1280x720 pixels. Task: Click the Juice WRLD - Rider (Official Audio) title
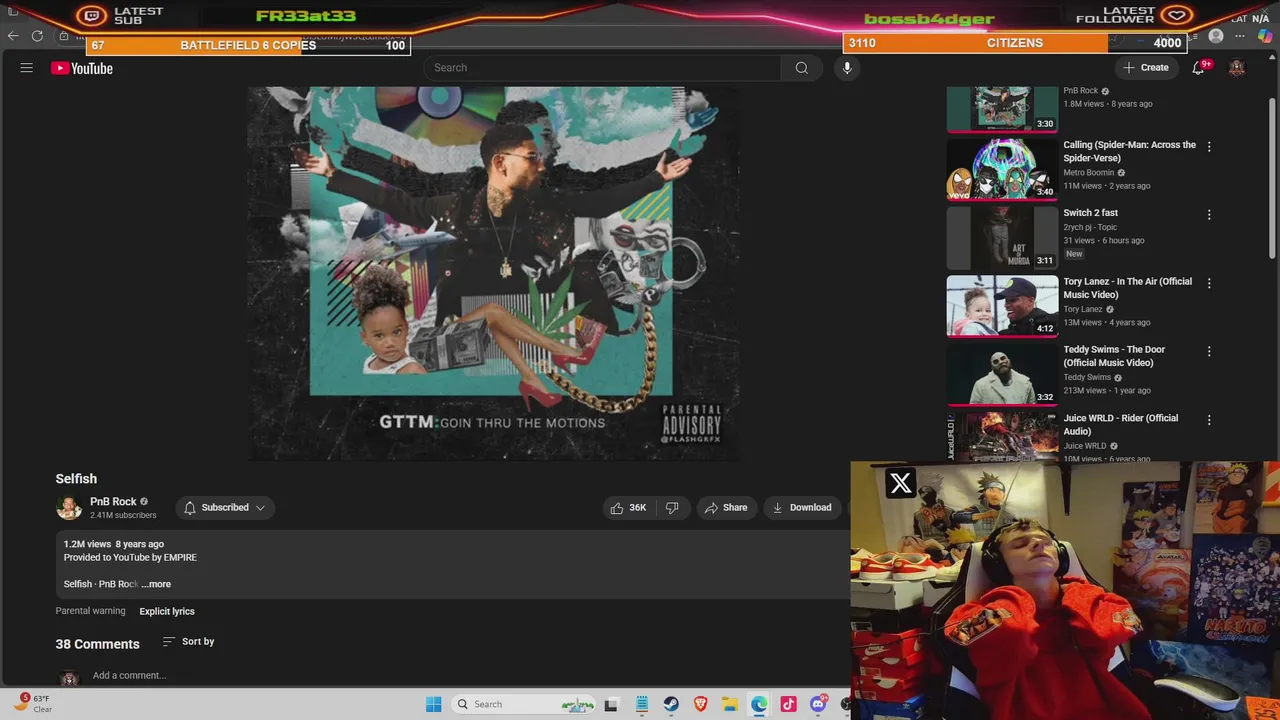coord(1120,425)
